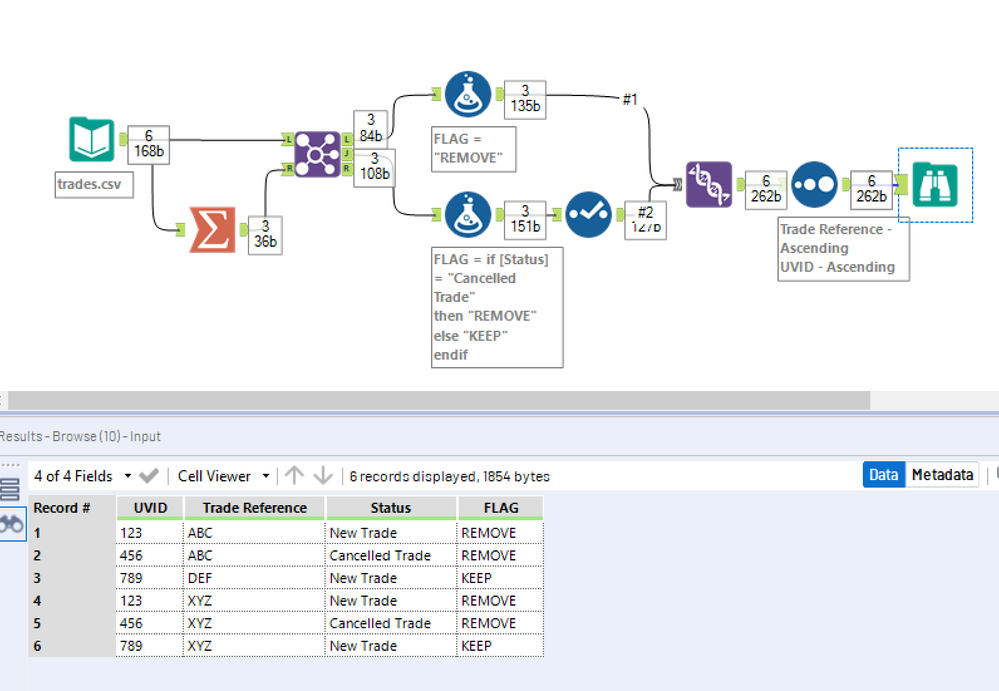Image resolution: width=999 pixels, height=691 pixels.
Task: Click the #1 connection label
Action: click(630, 99)
